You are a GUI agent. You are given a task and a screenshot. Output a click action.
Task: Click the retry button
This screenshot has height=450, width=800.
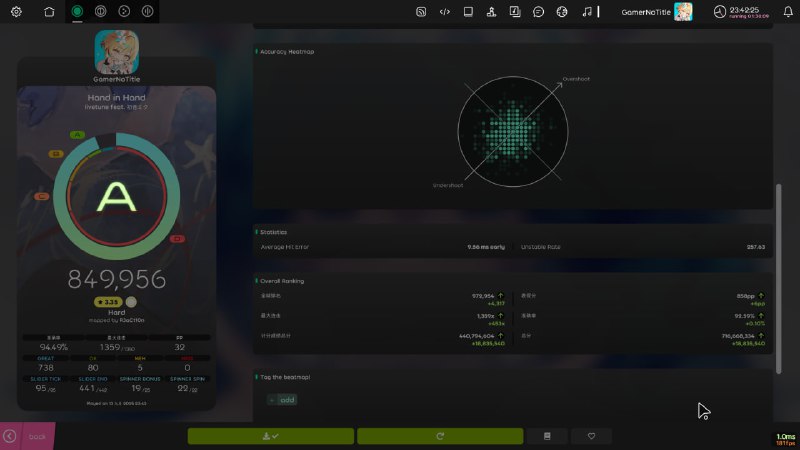(440, 436)
